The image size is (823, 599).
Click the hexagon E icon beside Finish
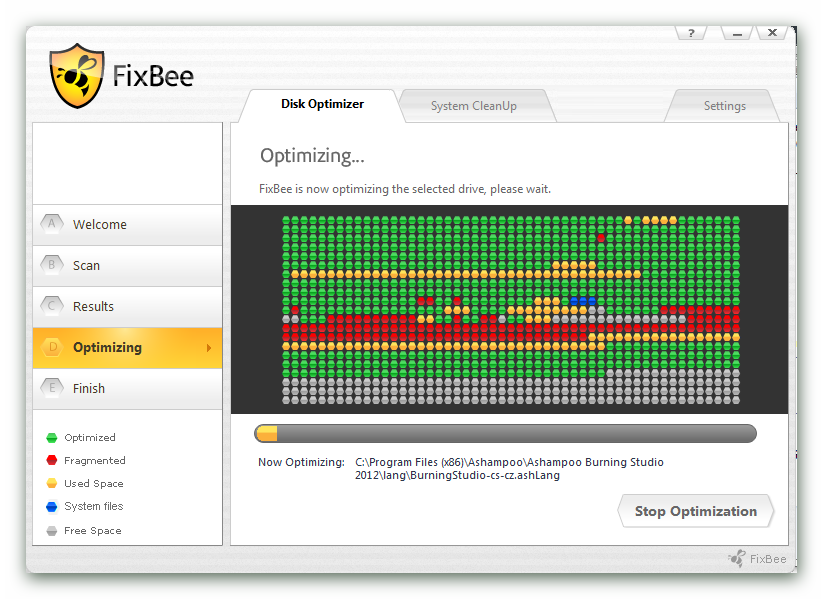pyautogui.click(x=52, y=389)
